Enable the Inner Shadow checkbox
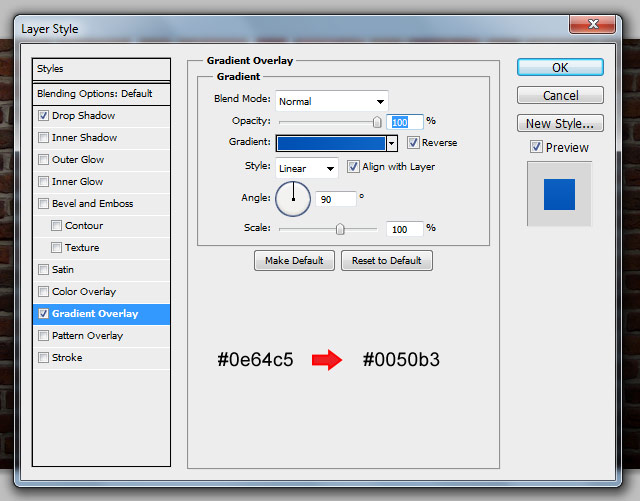 point(43,138)
